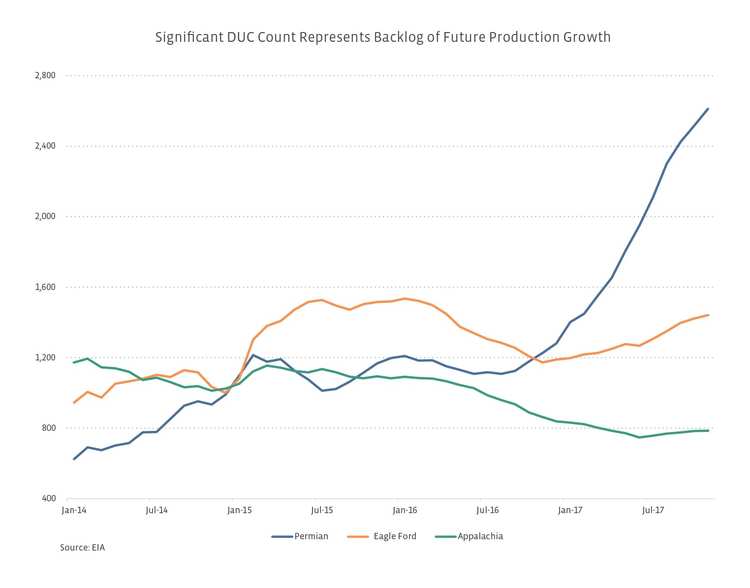Click the Eagle Ford line's final data point
The height and width of the screenshot is (588, 750).
tap(708, 315)
